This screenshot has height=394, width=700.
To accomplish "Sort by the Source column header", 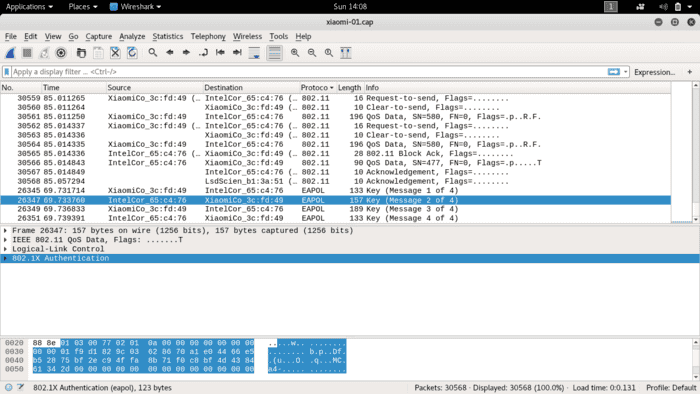I will pyautogui.click(x=155, y=87).
